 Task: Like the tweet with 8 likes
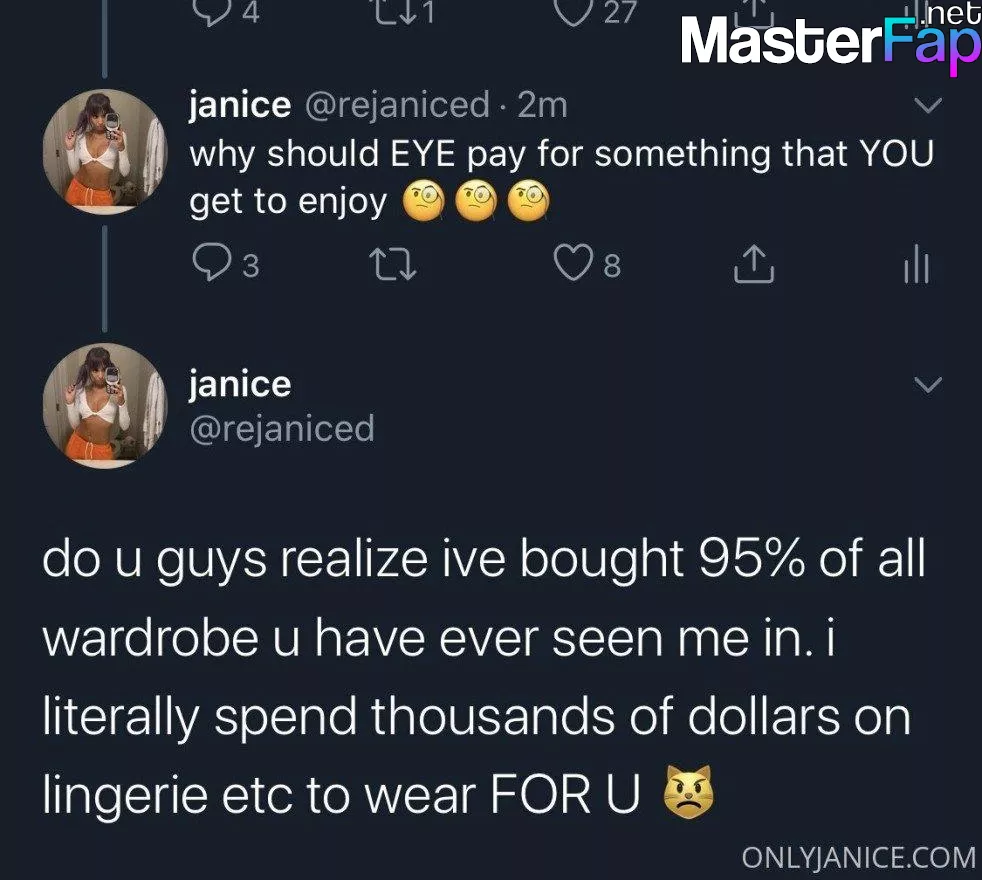(587, 263)
